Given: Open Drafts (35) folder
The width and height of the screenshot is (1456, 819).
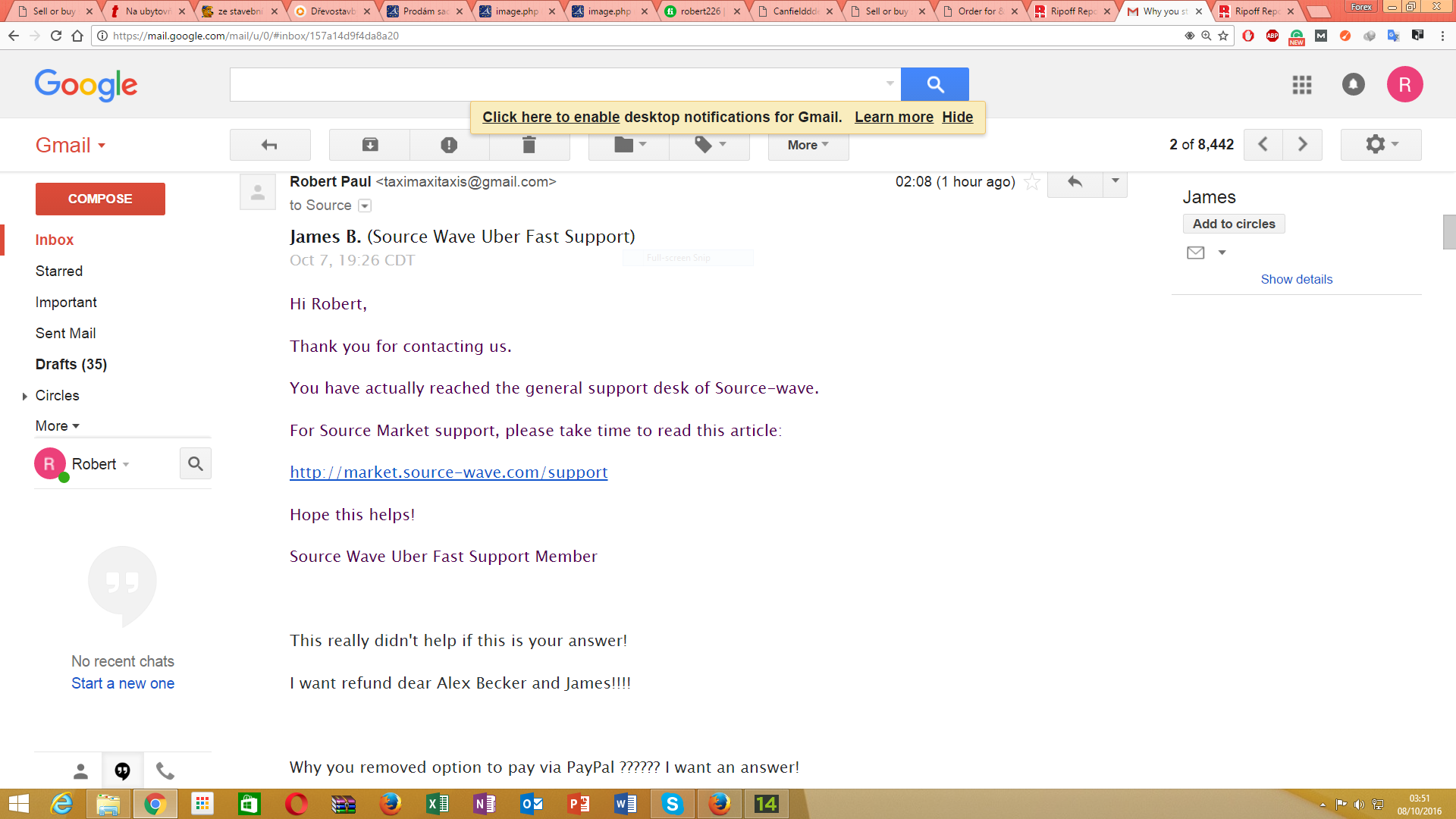Looking at the screenshot, I should click(71, 364).
